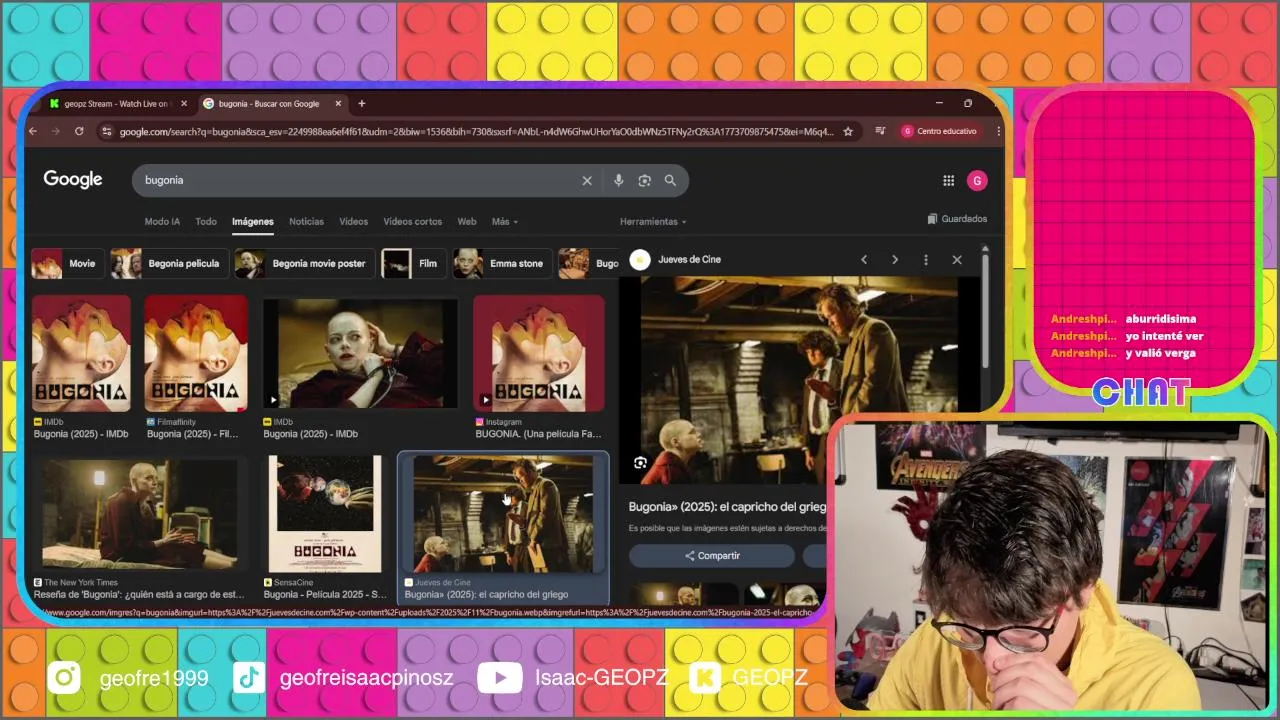This screenshot has height=720, width=1280.
Task: Filter by Begonia movie poster chip
Action: click(x=305, y=264)
